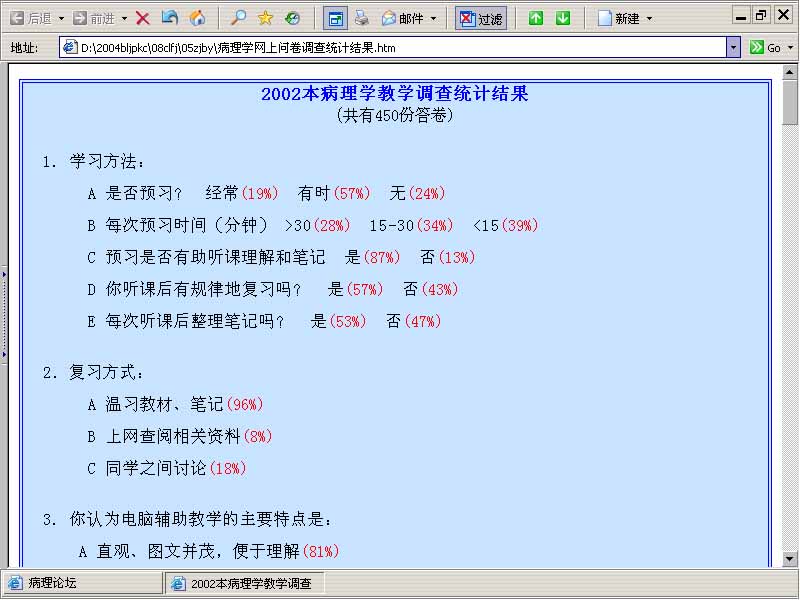Image resolution: width=800 pixels, height=600 pixels.
Task: Open the search magnifier icon
Action: pos(238,18)
